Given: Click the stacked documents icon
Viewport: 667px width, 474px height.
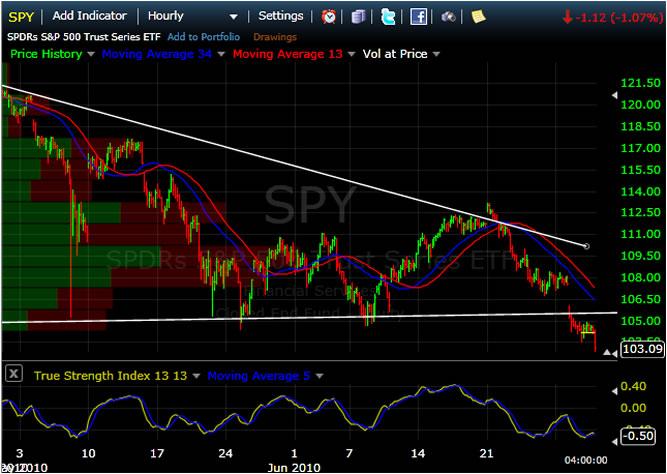Looking at the screenshot, I should (359, 17).
